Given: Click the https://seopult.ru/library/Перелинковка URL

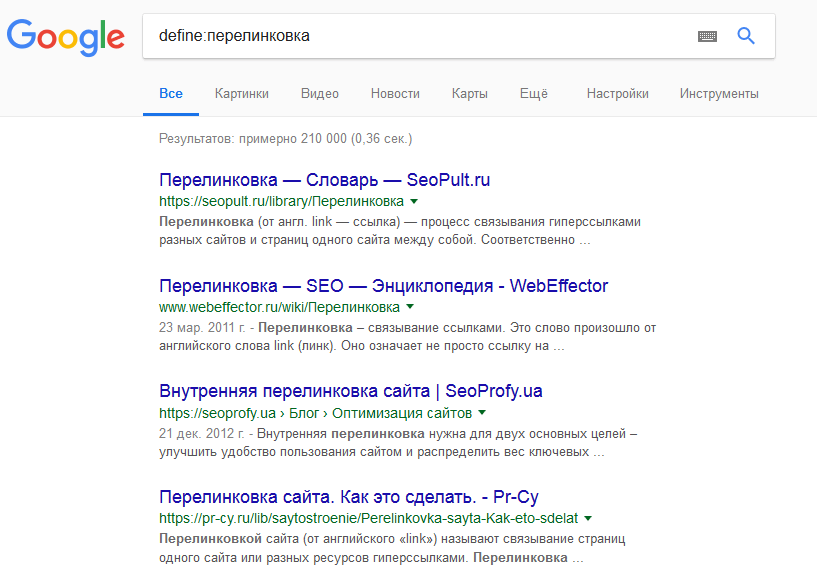Looking at the screenshot, I should pos(281,201).
